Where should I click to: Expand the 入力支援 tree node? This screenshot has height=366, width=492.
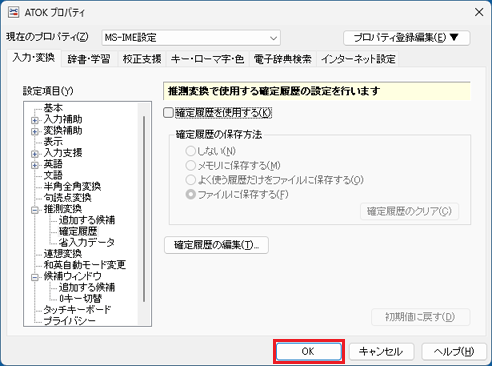tap(35, 154)
